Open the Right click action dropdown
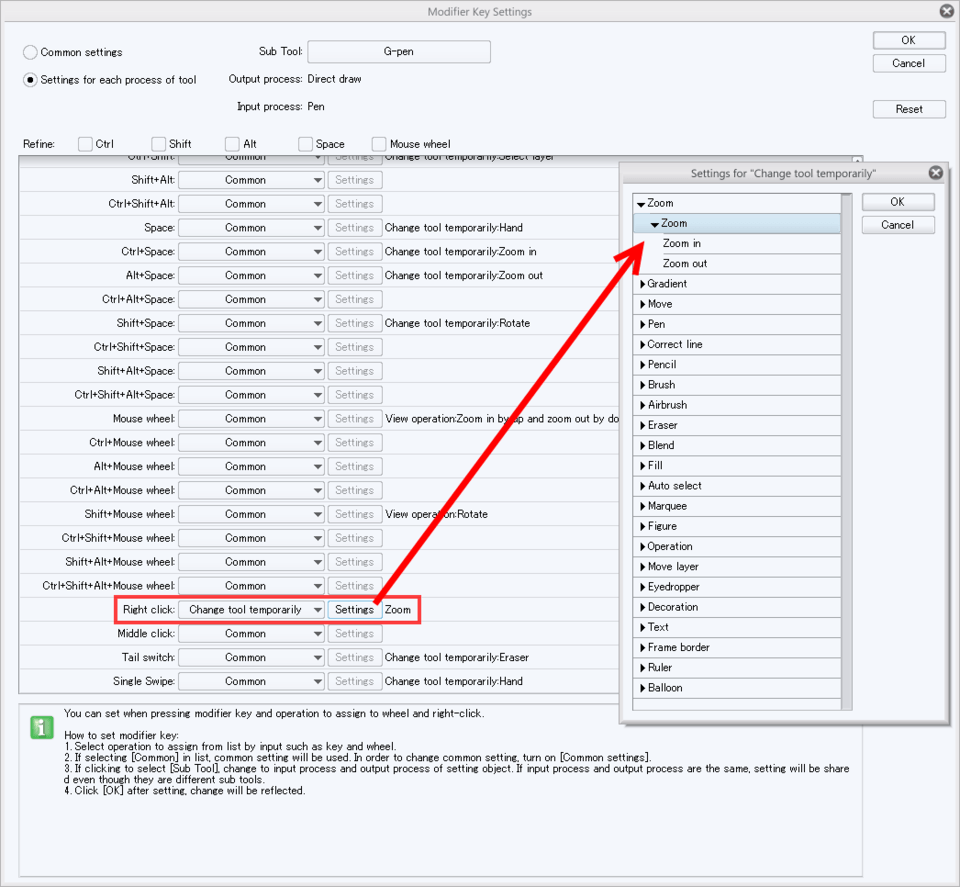 tap(251, 610)
